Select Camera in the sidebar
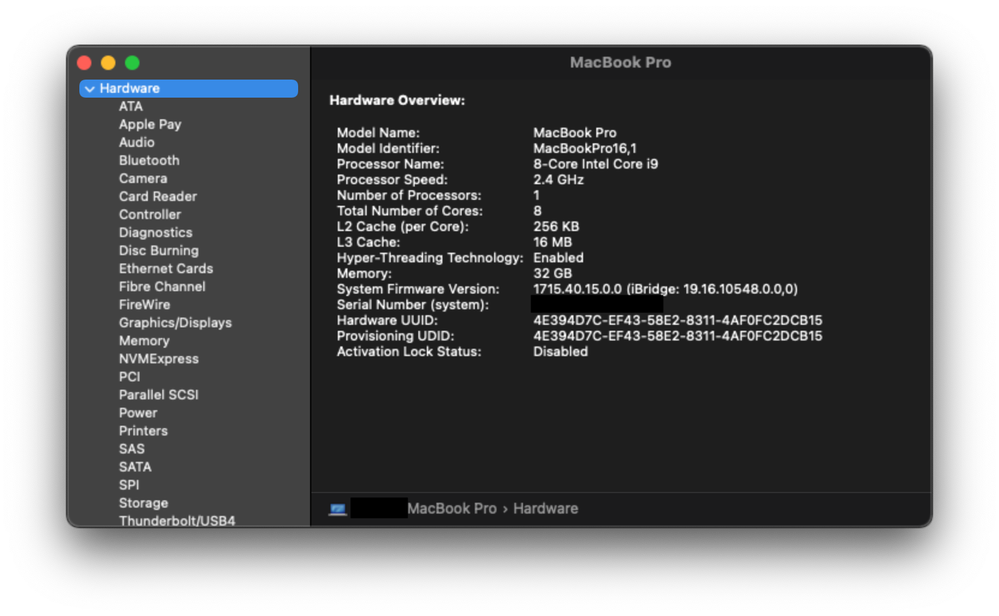The width and height of the screenshot is (999, 616). pos(142,178)
